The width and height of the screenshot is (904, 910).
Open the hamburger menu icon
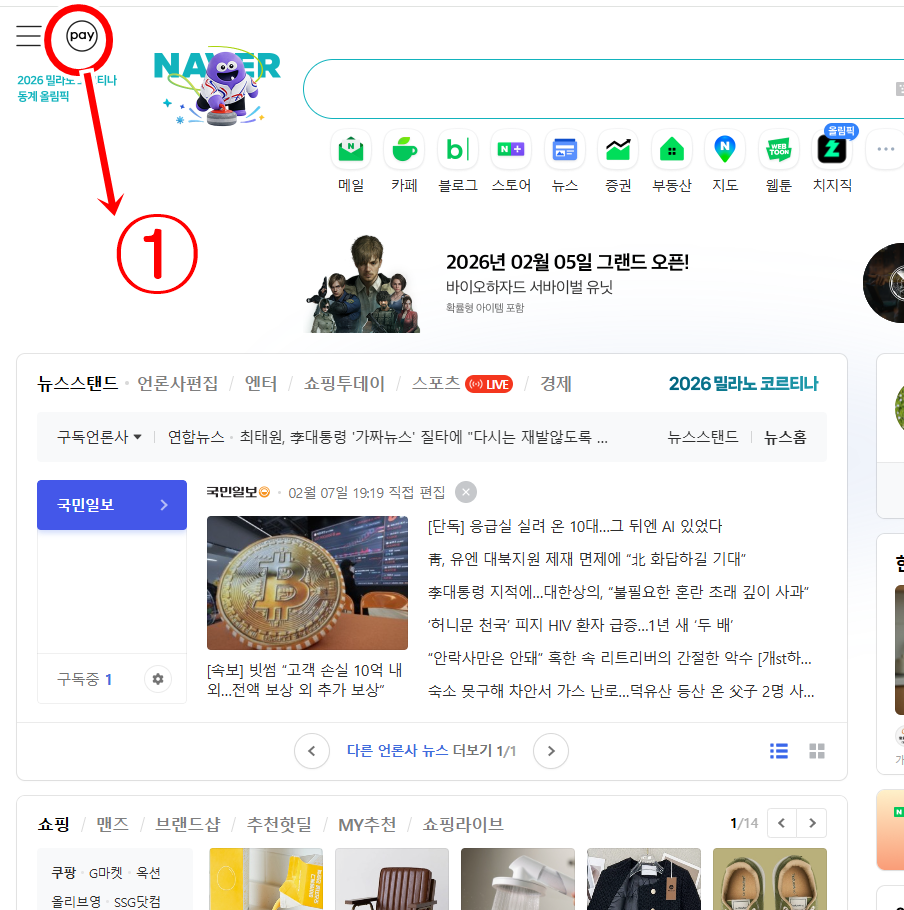28,36
